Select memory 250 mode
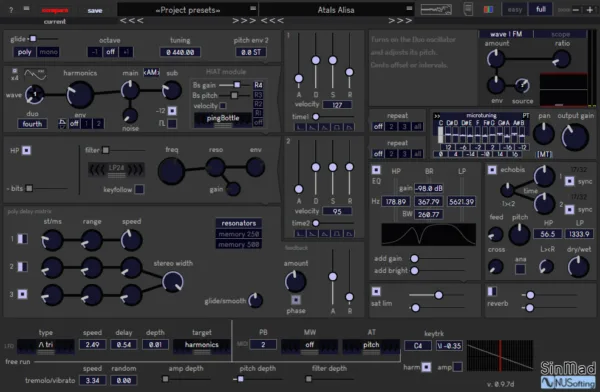 click(x=239, y=234)
